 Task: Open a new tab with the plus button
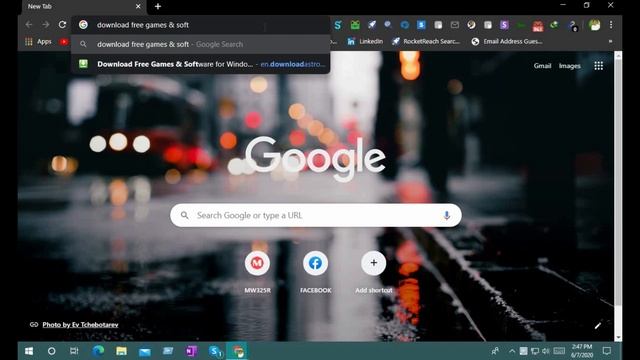coord(158,7)
